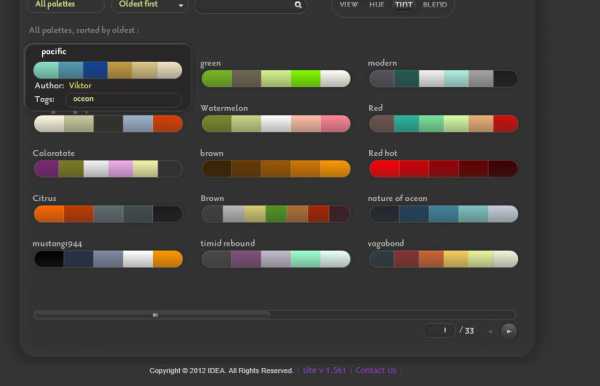Open author Viktor's profile link

(80, 85)
